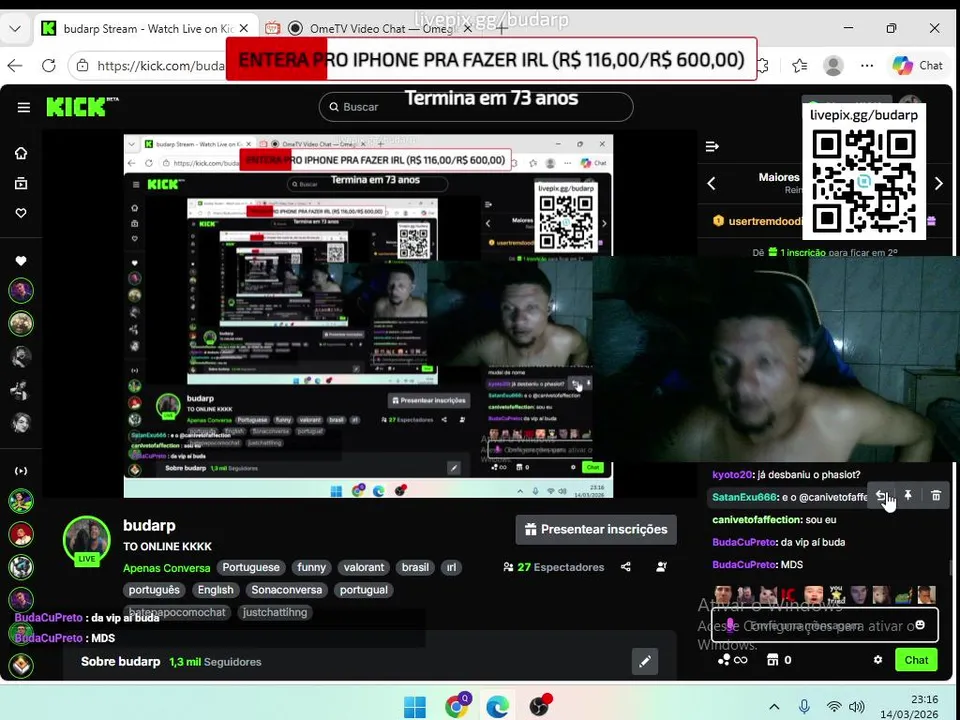Open Copilot Chat in Edge
Screen dimensions: 960x720
coord(917,66)
